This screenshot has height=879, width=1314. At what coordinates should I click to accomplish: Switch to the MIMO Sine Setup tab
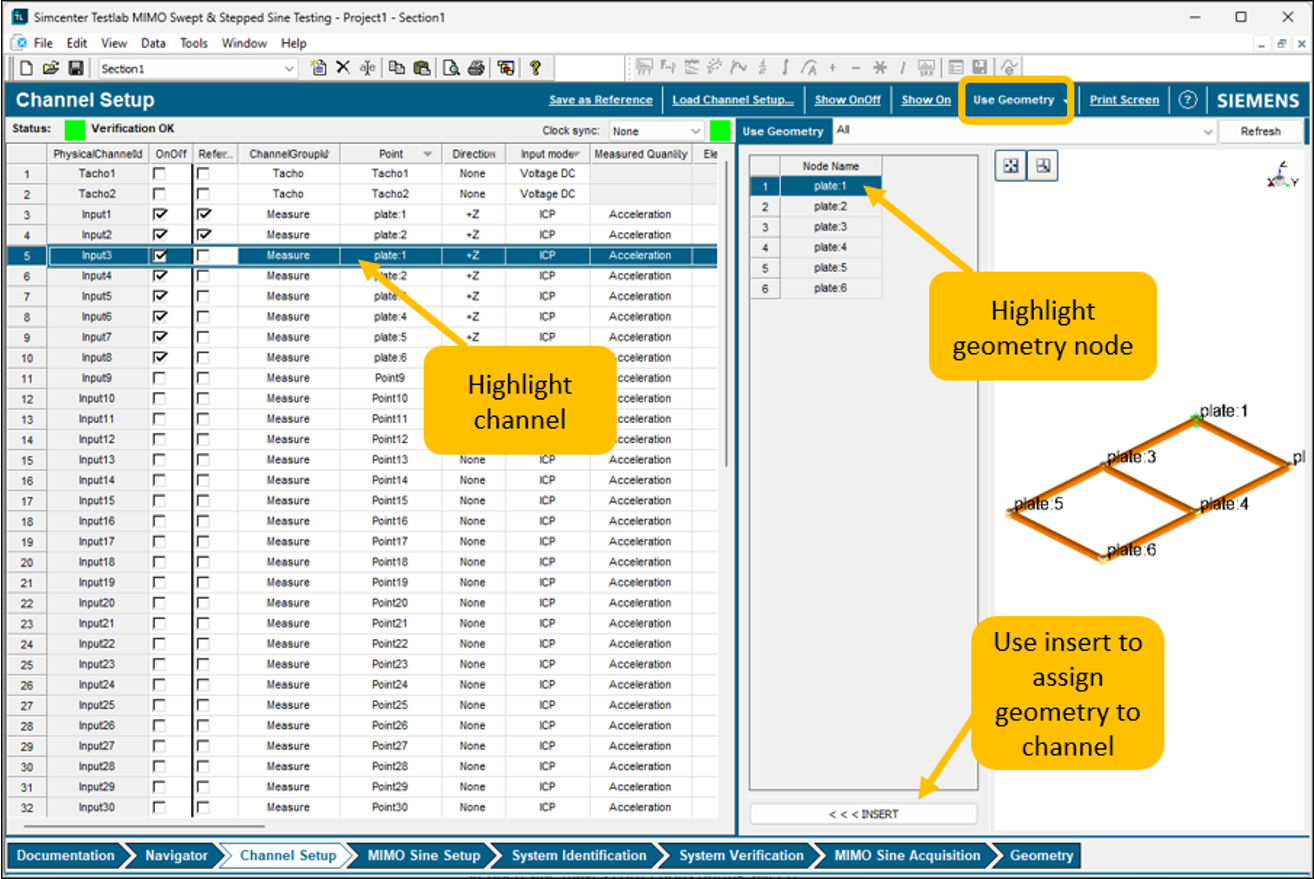tap(424, 856)
